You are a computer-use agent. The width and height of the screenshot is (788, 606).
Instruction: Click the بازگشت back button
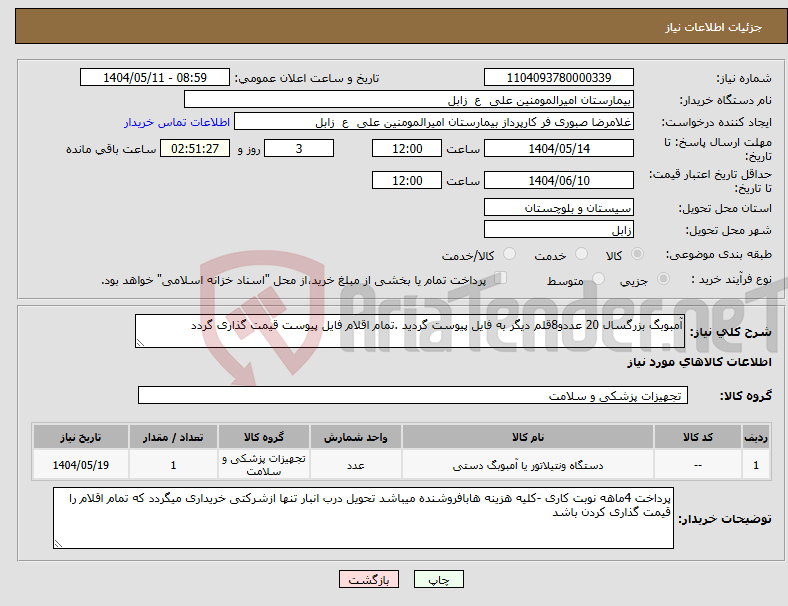(369, 579)
